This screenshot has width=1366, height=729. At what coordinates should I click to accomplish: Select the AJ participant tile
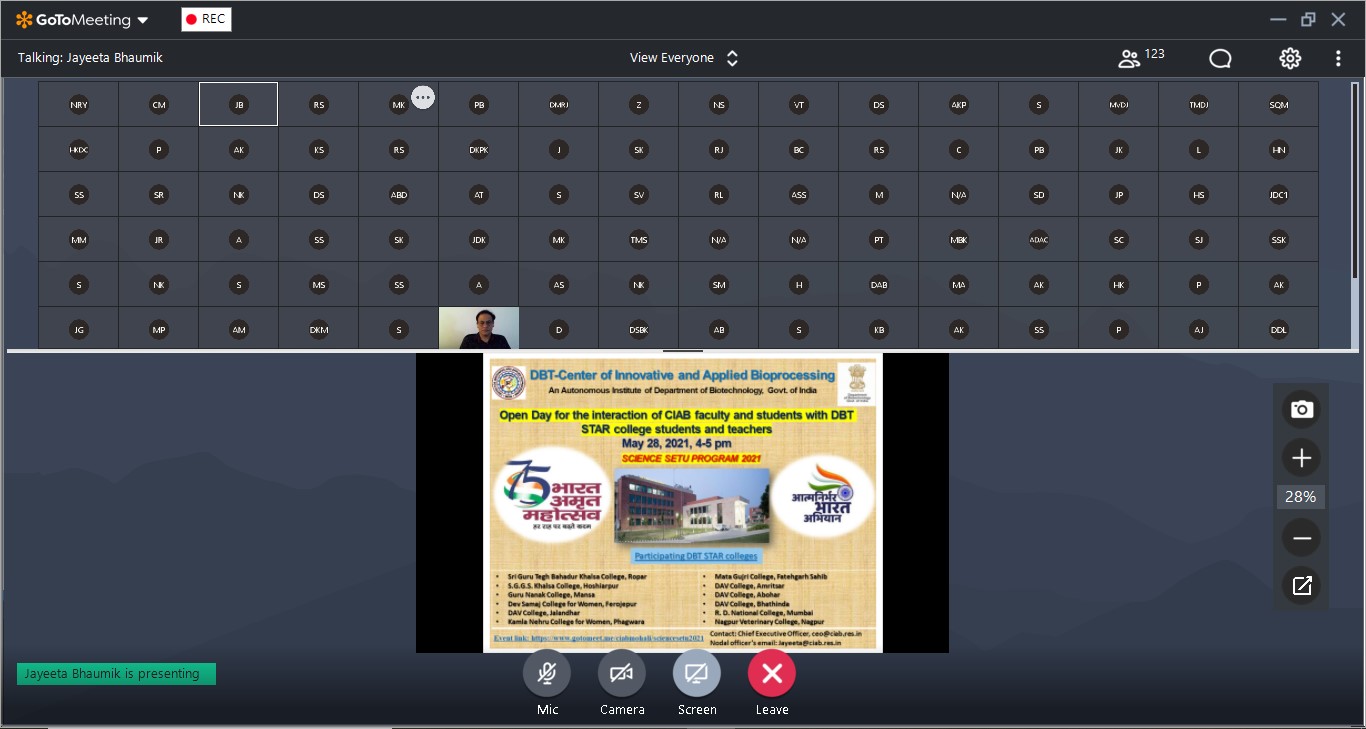(x=1199, y=329)
